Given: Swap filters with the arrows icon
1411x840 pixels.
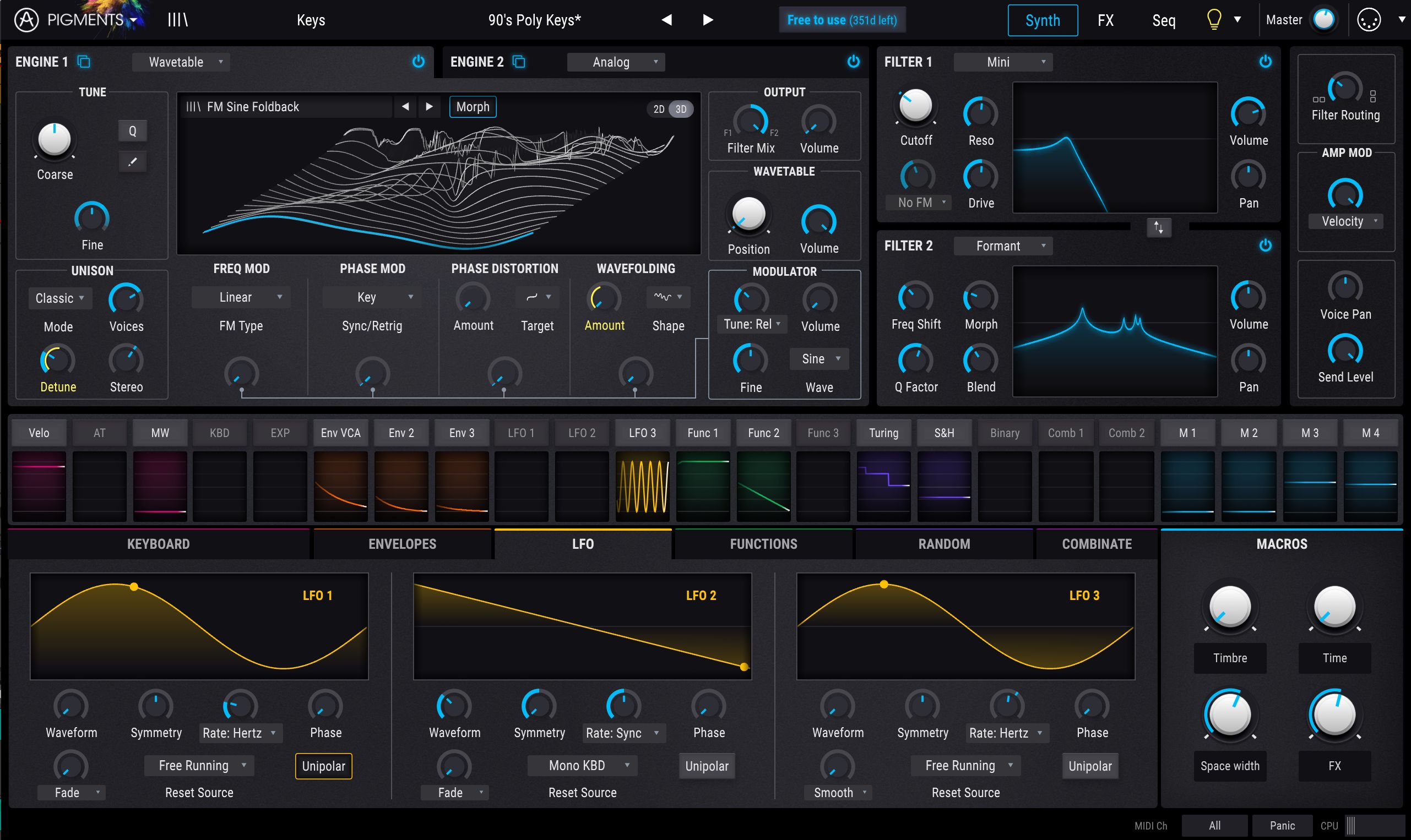Looking at the screenshot, I should coord(1159,227).
